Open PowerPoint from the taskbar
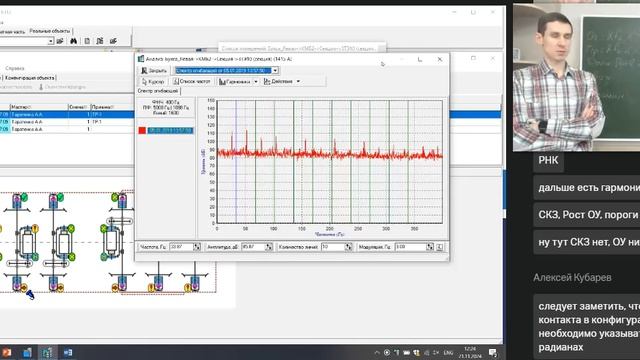Screen dimensions: 640x360 (x=6, y=353)
